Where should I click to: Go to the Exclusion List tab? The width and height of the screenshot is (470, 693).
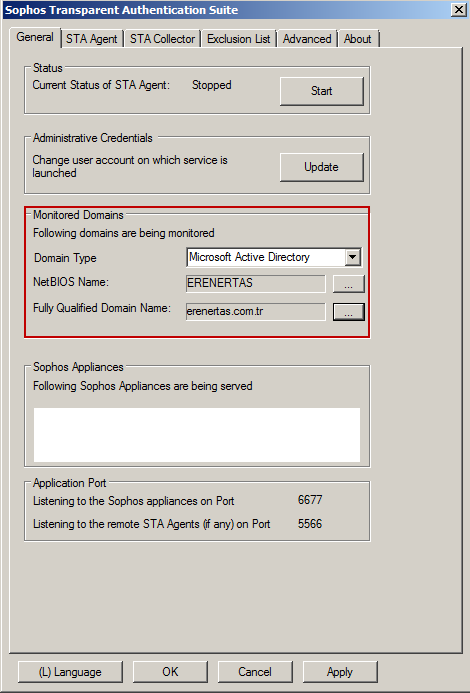238,39
